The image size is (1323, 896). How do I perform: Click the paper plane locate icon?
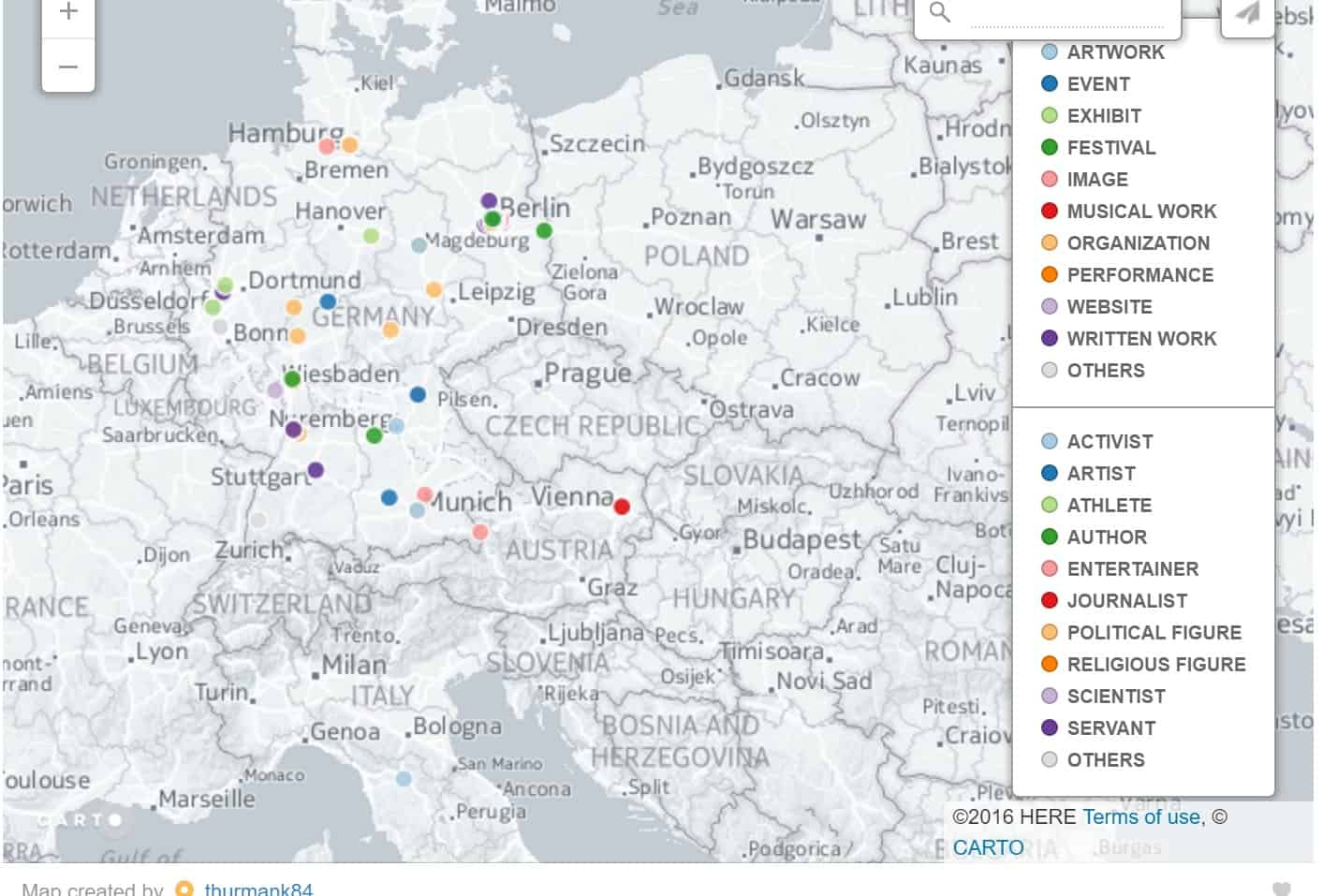tap(1247, 13)
